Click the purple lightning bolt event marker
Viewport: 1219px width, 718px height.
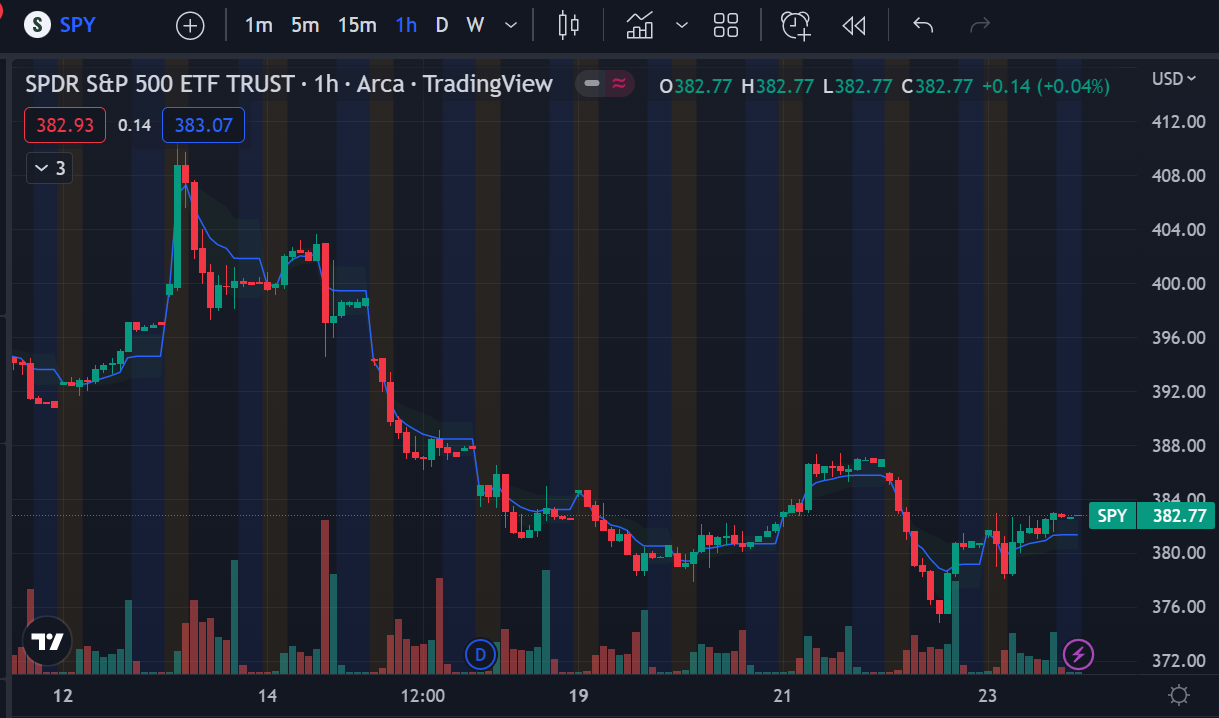pos(1078,655)
